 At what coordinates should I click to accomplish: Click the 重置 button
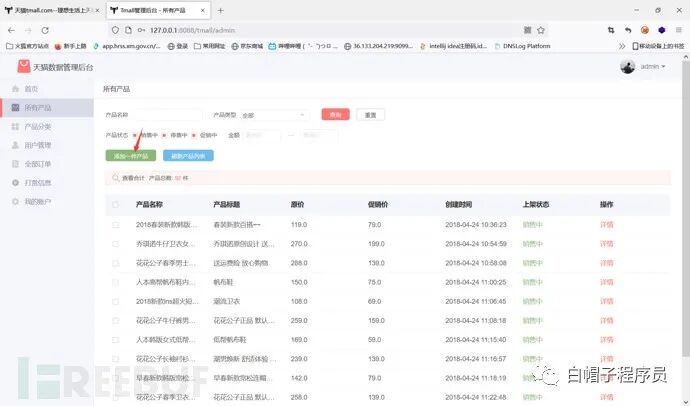click(x=371, y=115)
